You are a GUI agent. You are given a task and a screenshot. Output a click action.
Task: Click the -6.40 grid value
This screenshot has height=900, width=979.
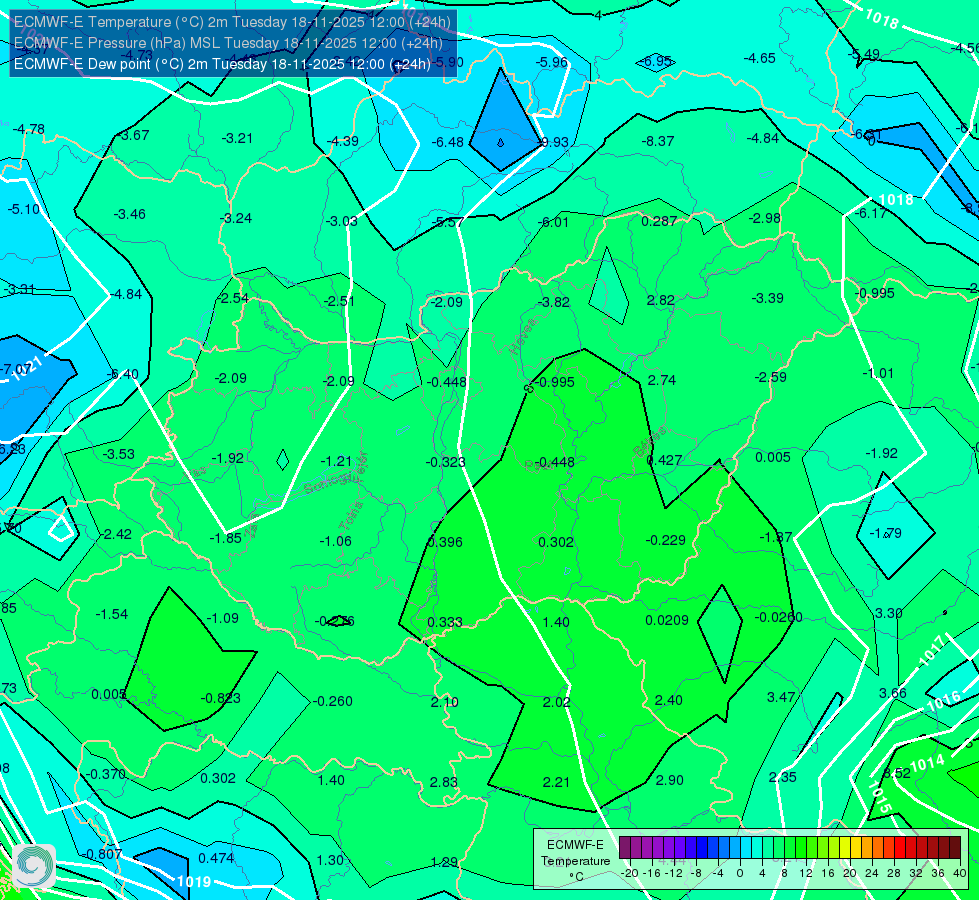pos(123,374)
